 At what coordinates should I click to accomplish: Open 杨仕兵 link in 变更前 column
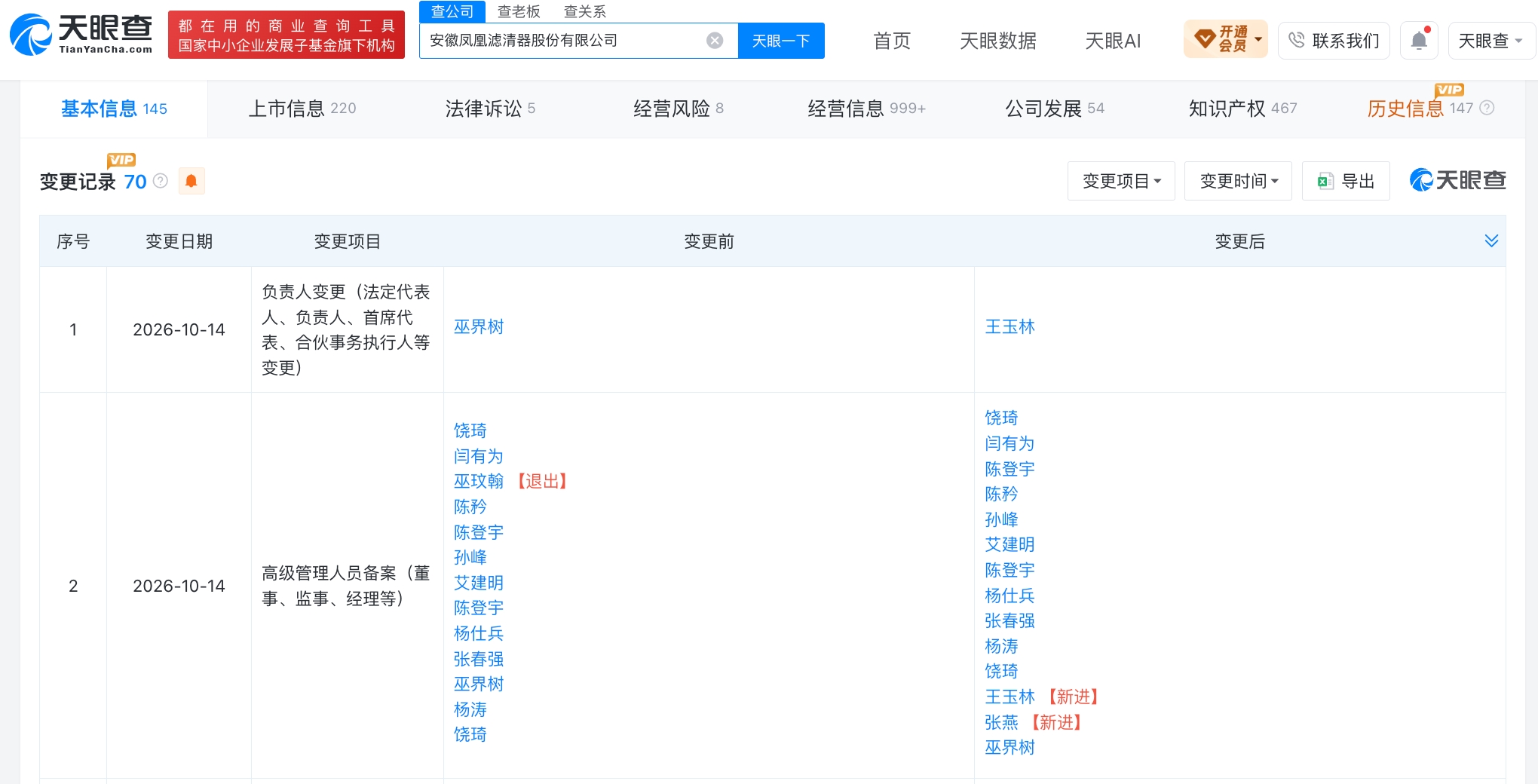point(479,633)
